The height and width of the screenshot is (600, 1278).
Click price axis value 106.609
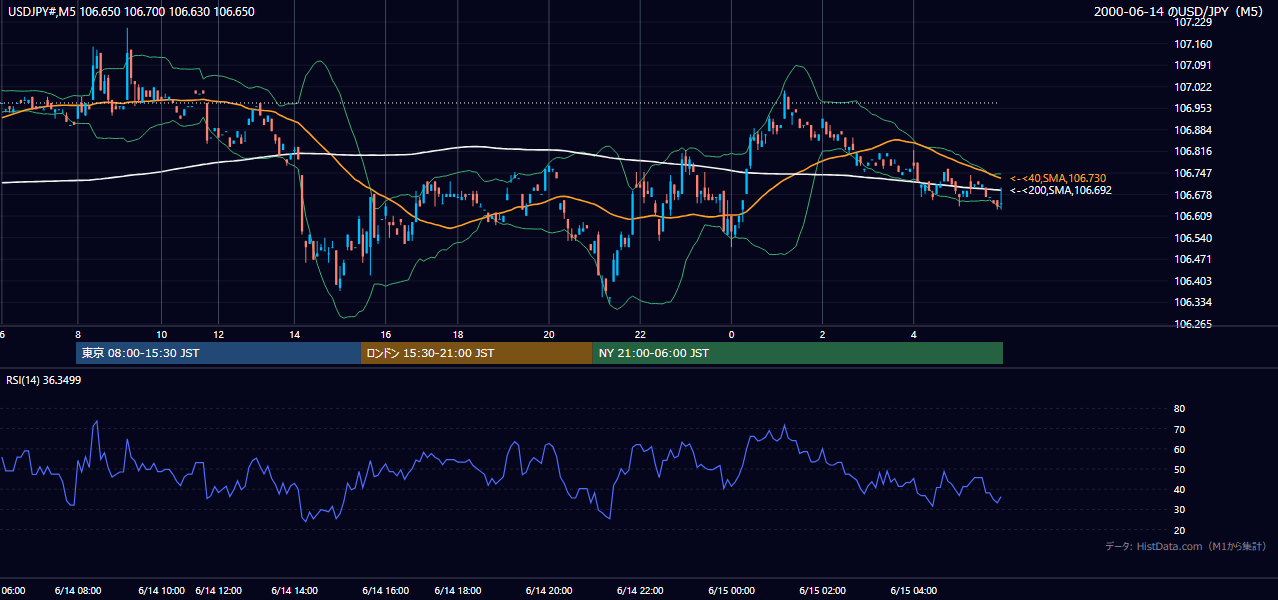coord(1193,216)
